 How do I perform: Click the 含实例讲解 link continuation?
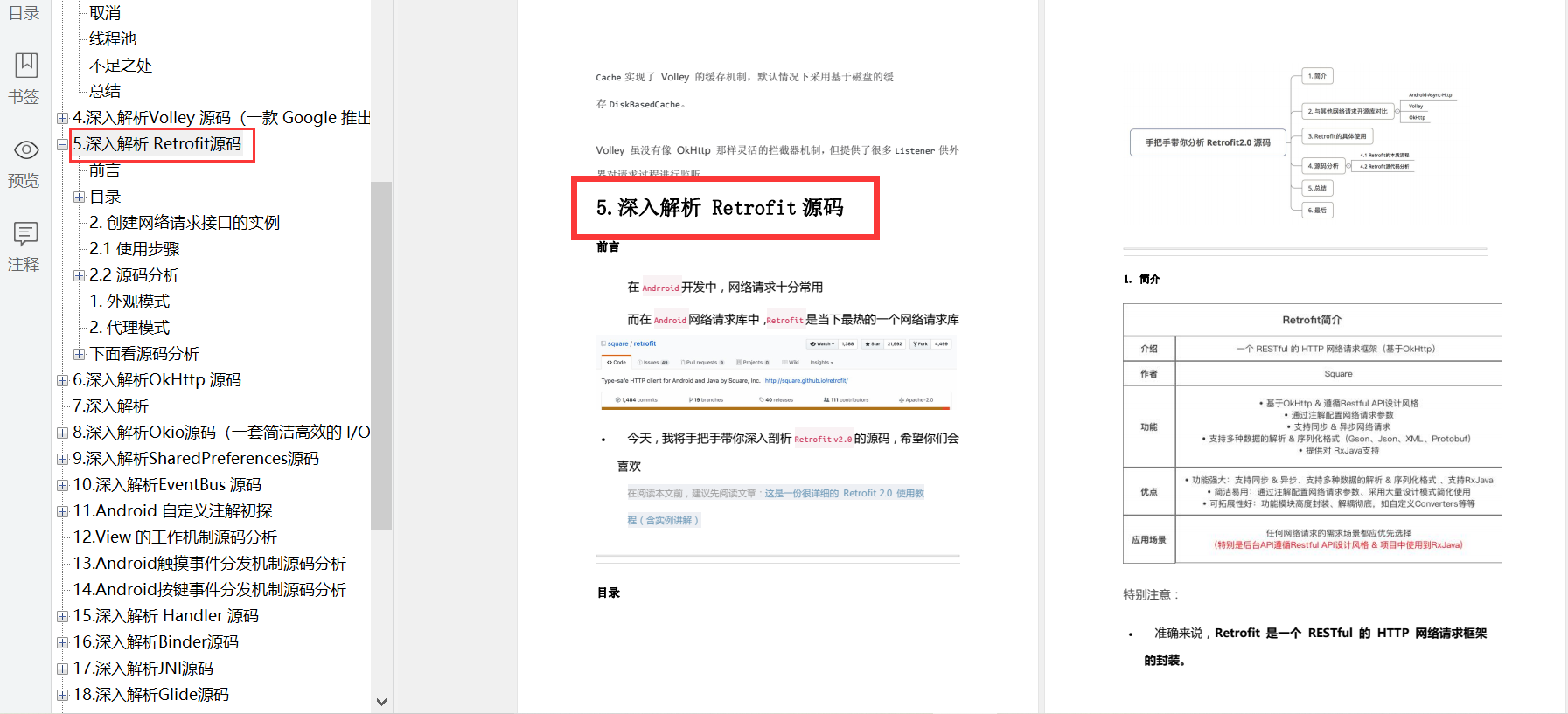pyautogui.click(x=663, y=520)
